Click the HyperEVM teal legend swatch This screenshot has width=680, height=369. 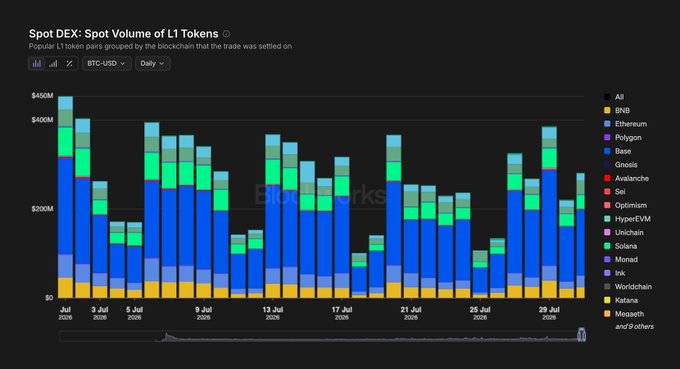pyautogui.click(x=607, y=219)
